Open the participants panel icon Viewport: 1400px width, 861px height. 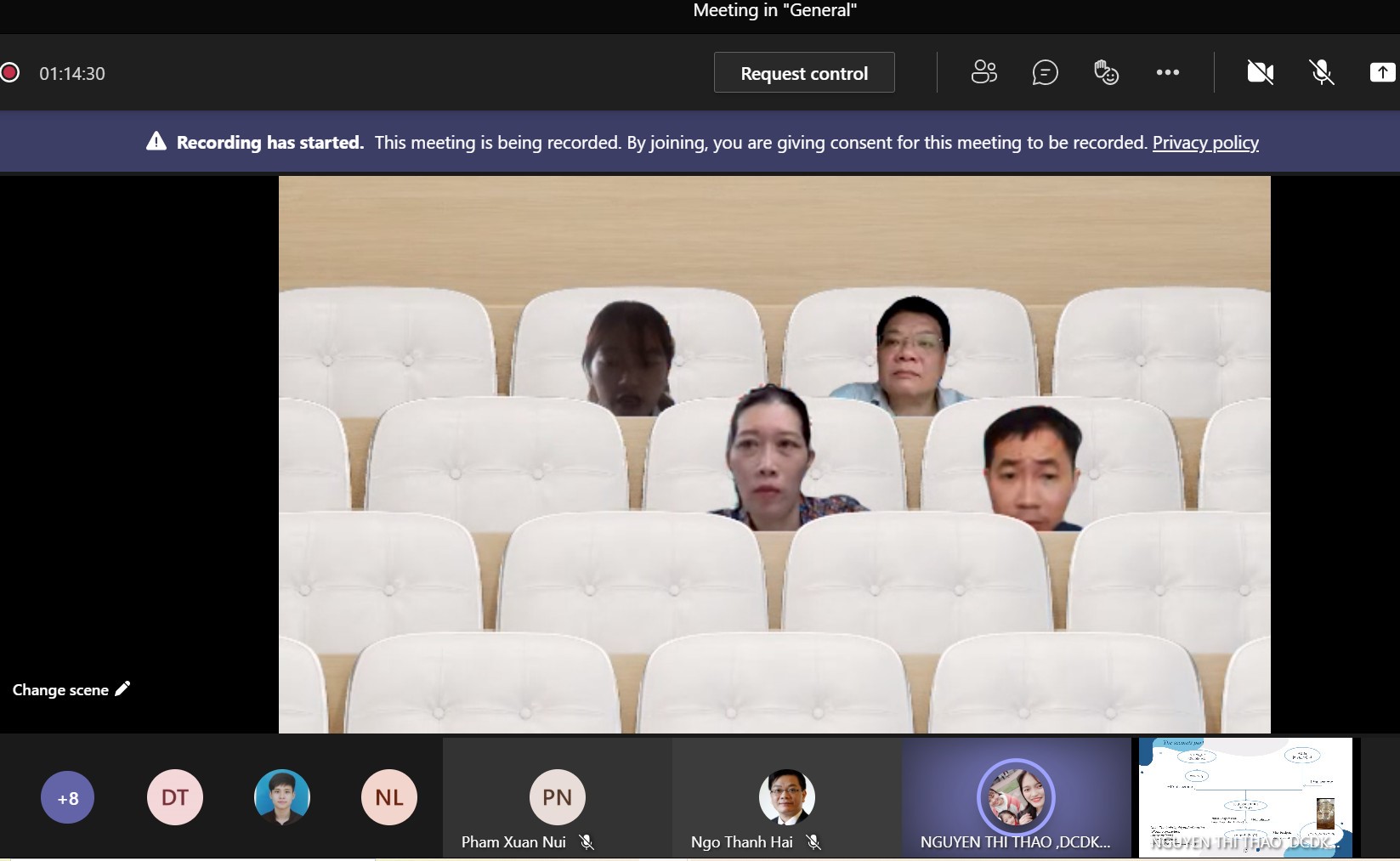tap(983, 72)
